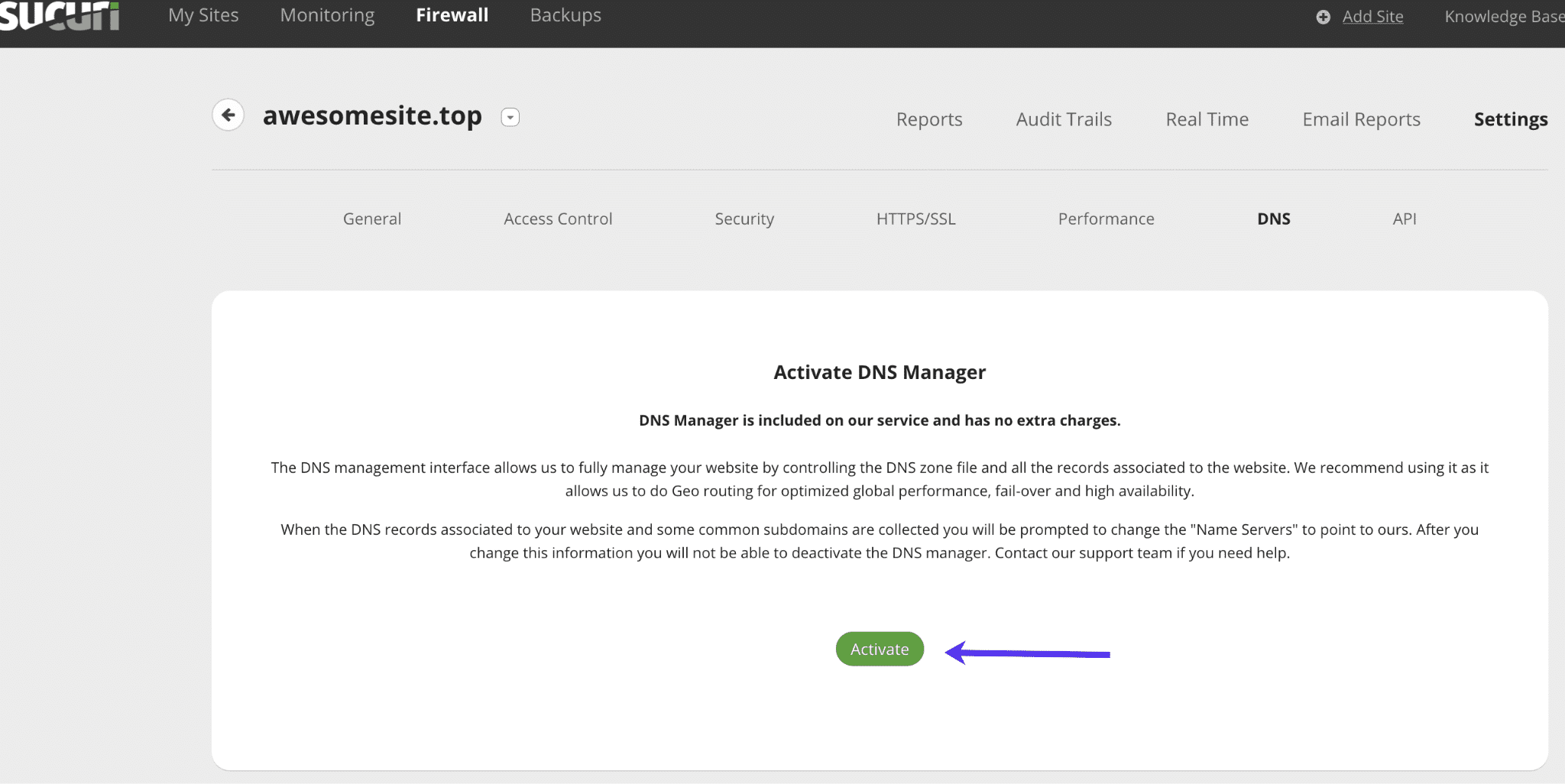Viewport: 1565px width, 784px height.
Task: Click the Activate button
Action: pos(879,648)
